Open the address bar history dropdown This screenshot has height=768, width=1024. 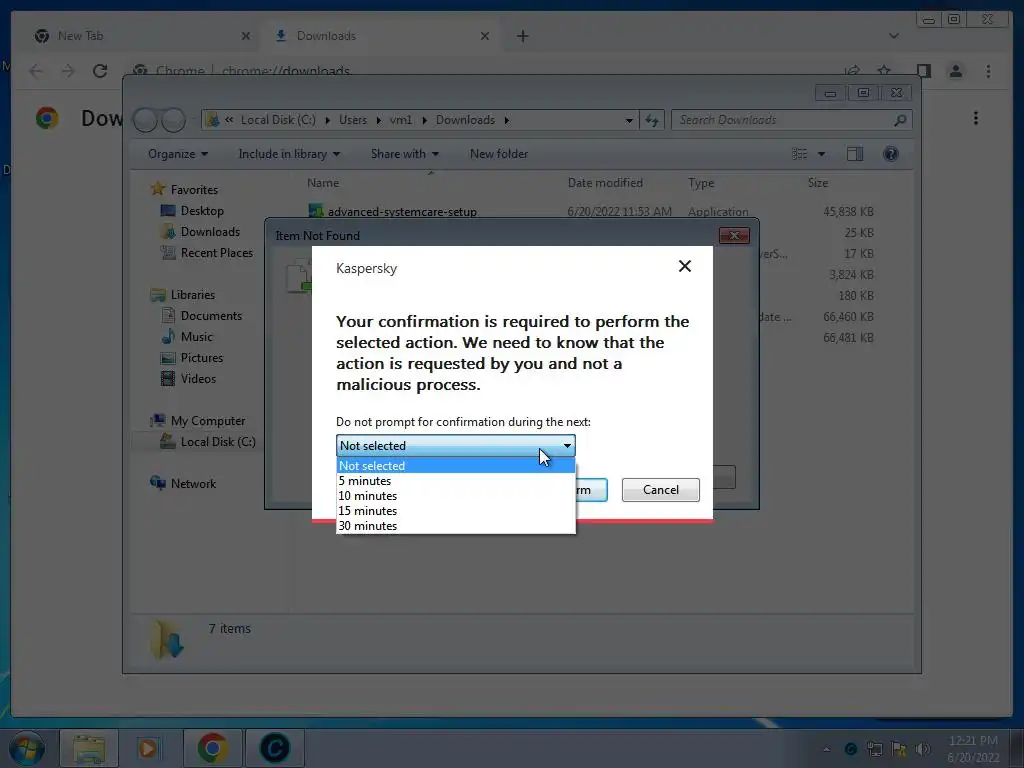pos(628,120)
